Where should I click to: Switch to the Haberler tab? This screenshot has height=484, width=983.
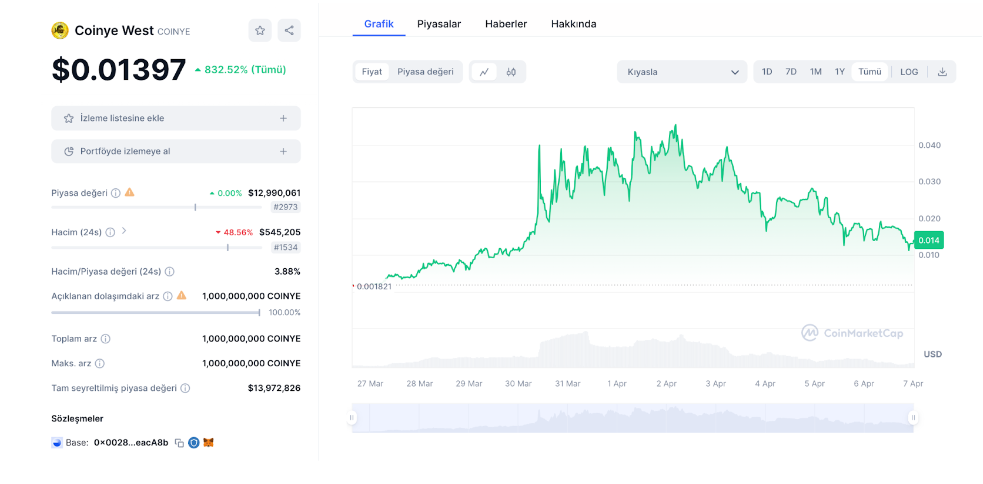pos(506,24)
